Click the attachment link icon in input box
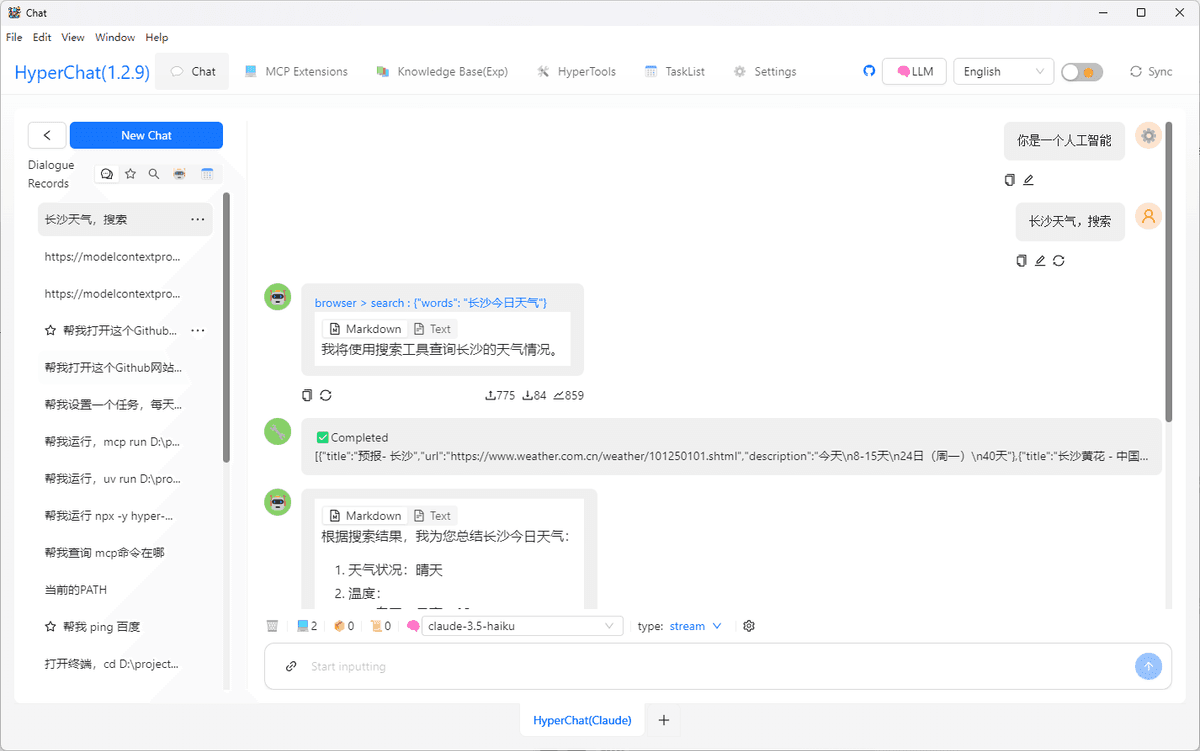Image resolution: width=1200 pixels, height=751 pixels. tap(291, 666)
